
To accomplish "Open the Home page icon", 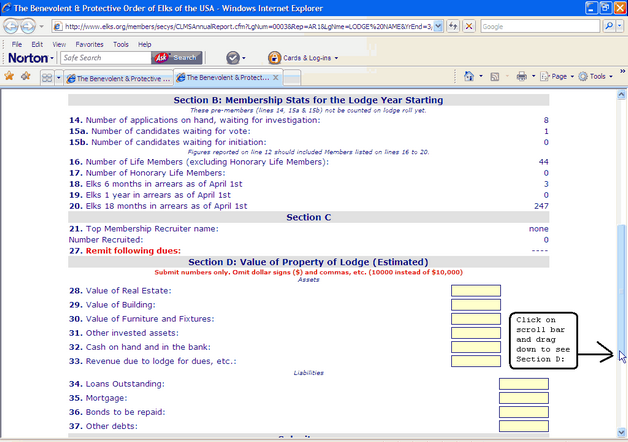I will (470, 76).
